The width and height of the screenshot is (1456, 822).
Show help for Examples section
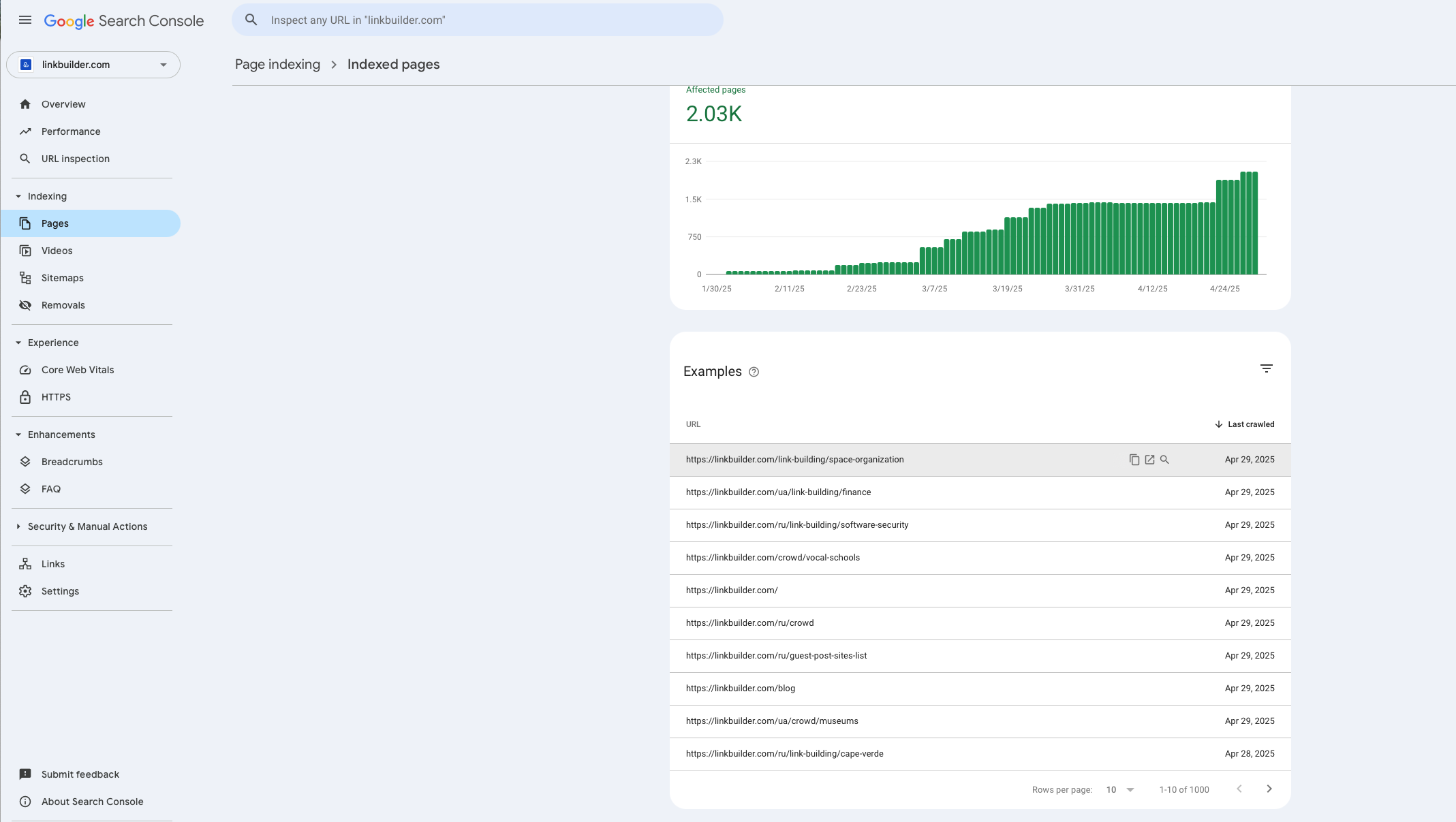click(754, 372)
